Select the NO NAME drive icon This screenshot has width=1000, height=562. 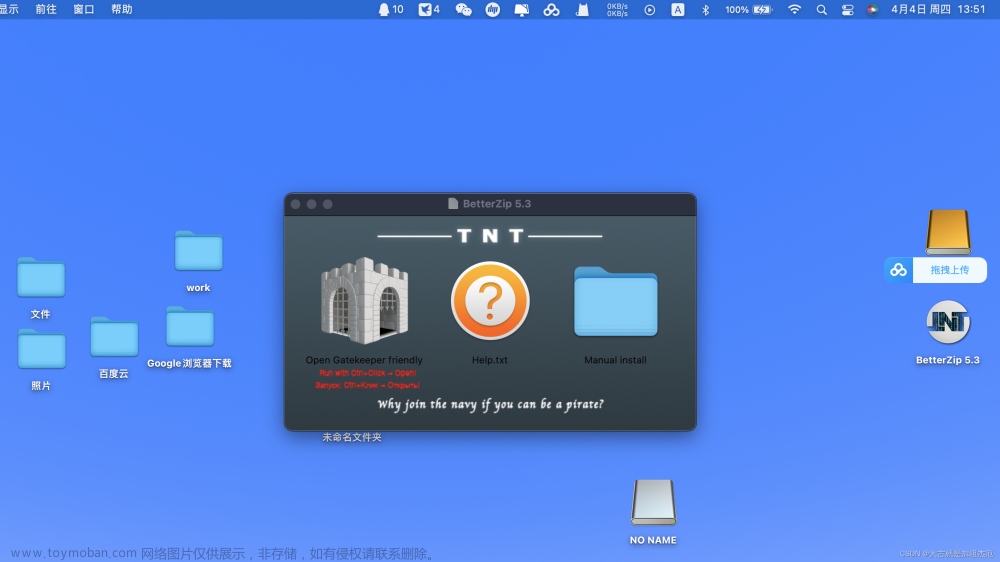[653, 502]
